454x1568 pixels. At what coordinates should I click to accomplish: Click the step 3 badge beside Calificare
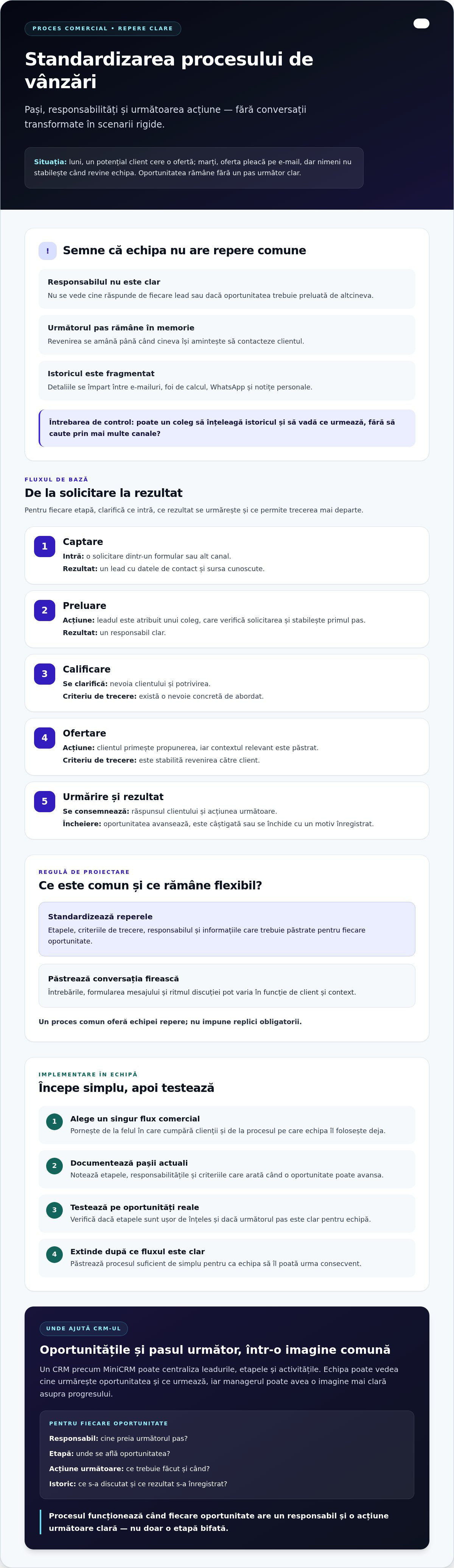(x=44, y=674)
